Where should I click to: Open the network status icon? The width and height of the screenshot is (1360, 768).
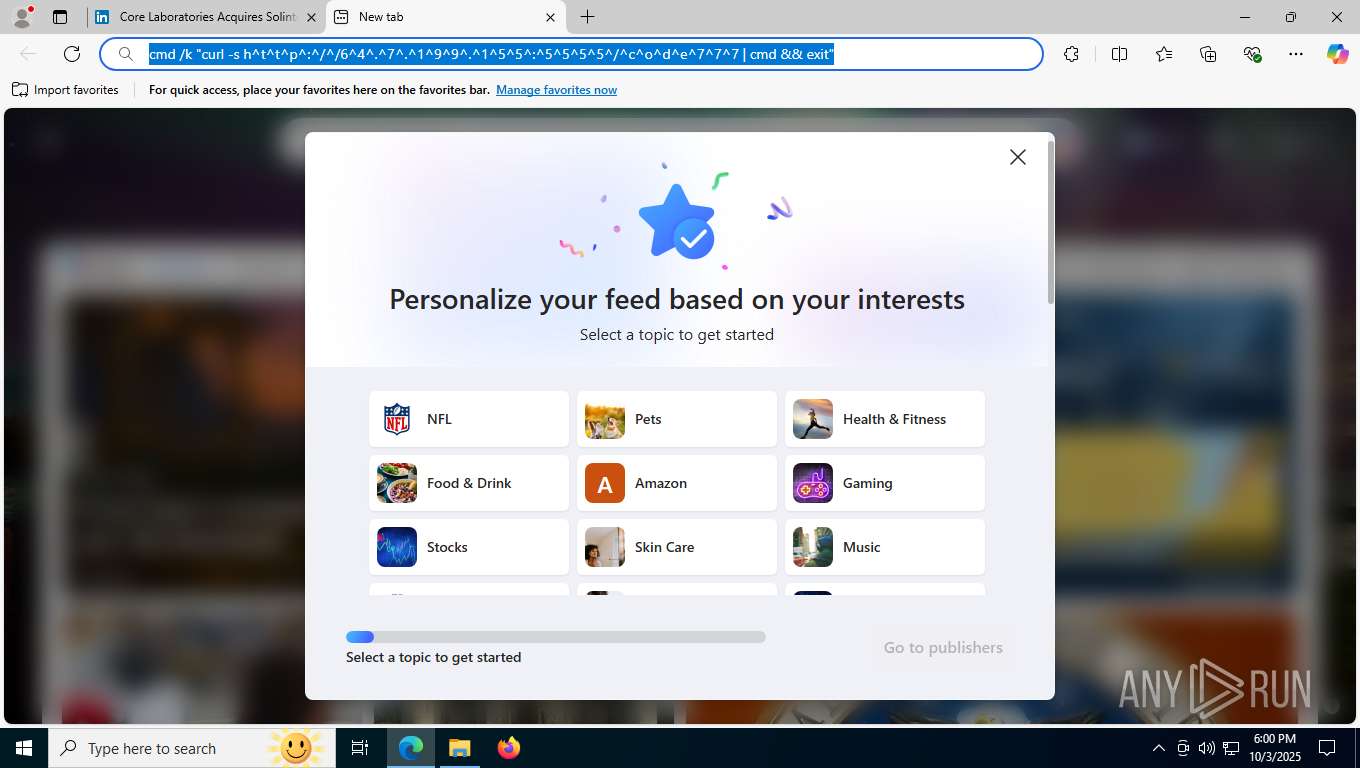(1231, 748)
